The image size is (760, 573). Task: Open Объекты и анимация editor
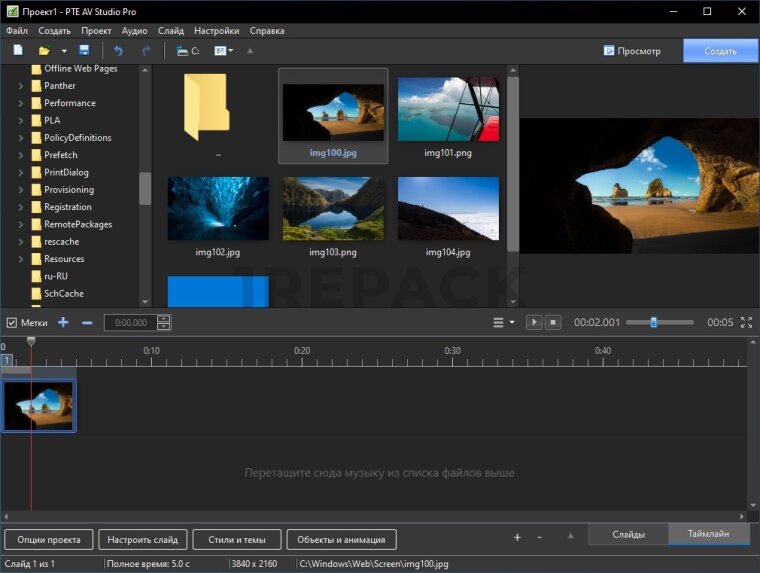(x=342, y=539)
